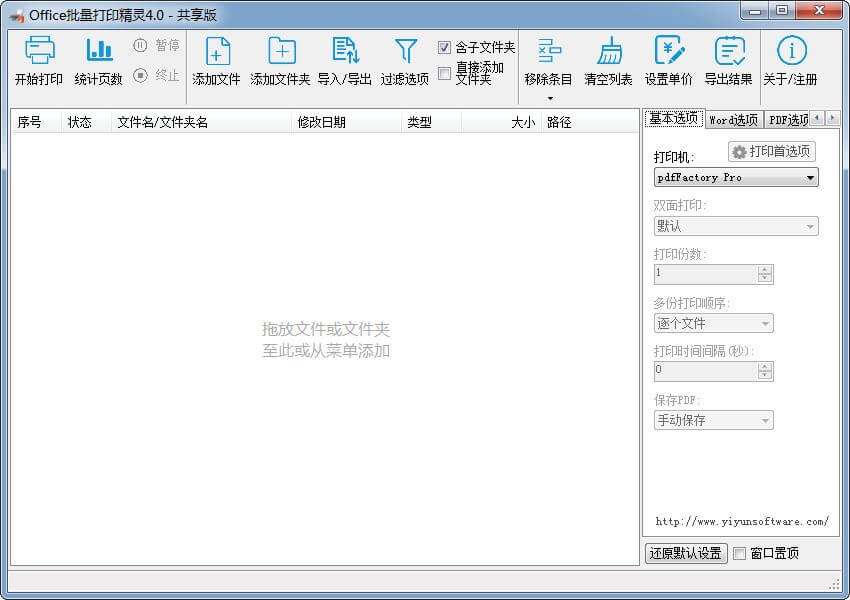
Task: Click the 导出结果 icon
Action: coord(729,50)
